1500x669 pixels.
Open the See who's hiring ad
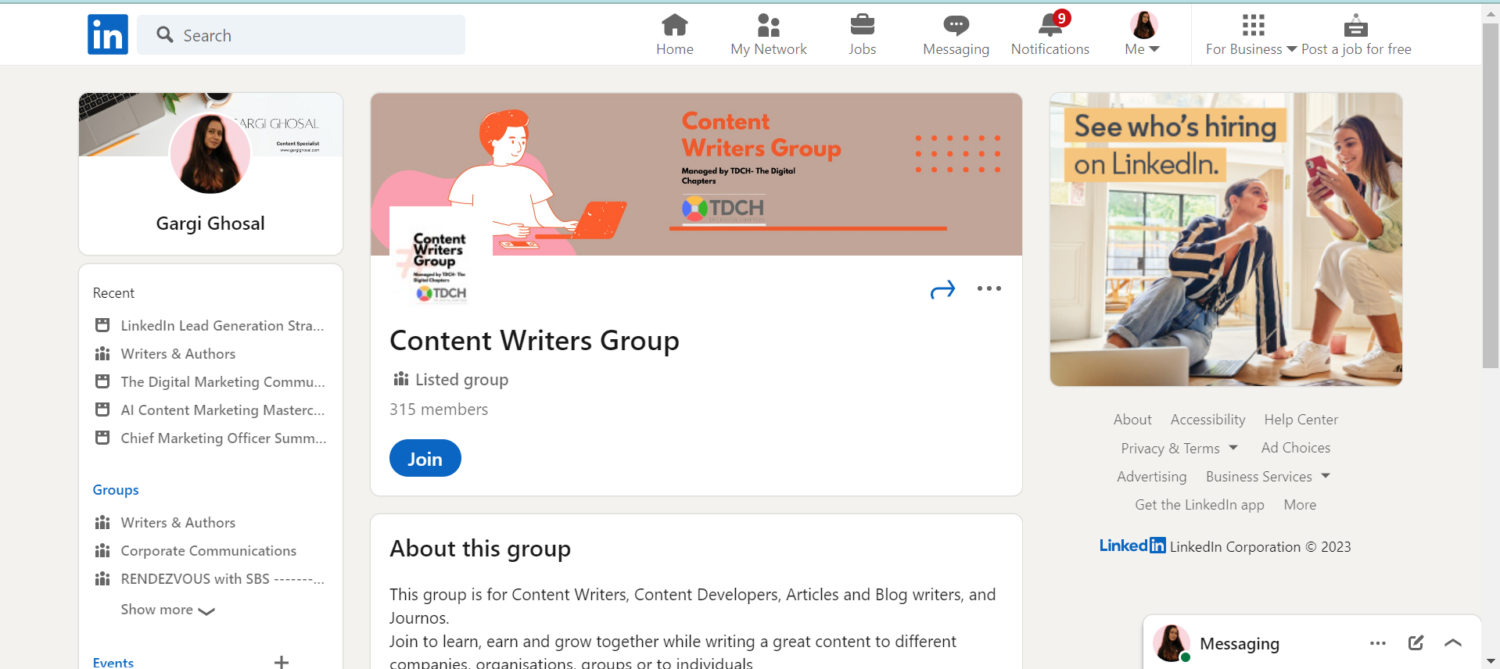[x=1226, y=239]
